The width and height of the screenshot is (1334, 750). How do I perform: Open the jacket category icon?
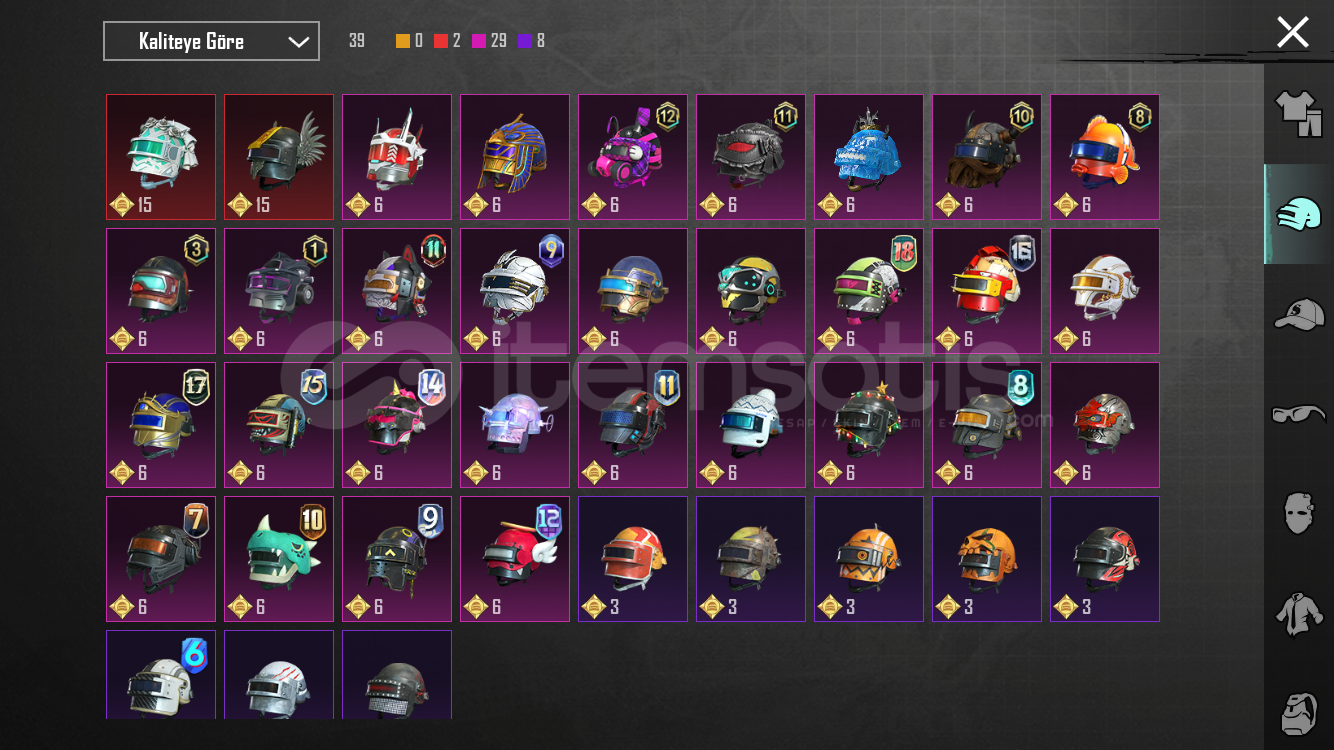(1298, 613)
